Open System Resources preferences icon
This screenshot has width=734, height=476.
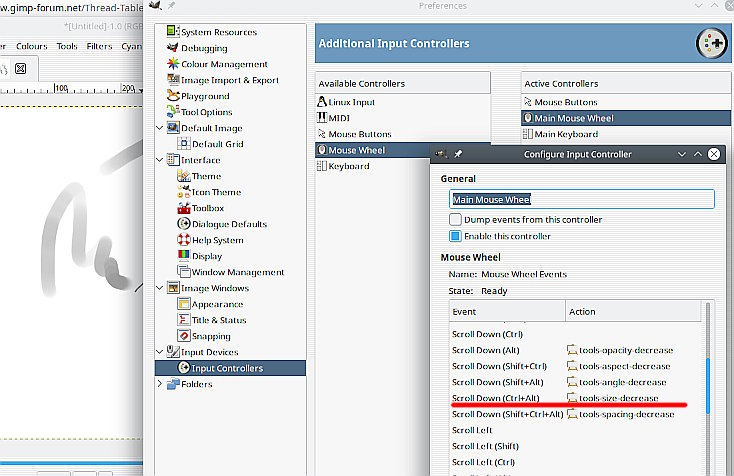pos(172,31)
